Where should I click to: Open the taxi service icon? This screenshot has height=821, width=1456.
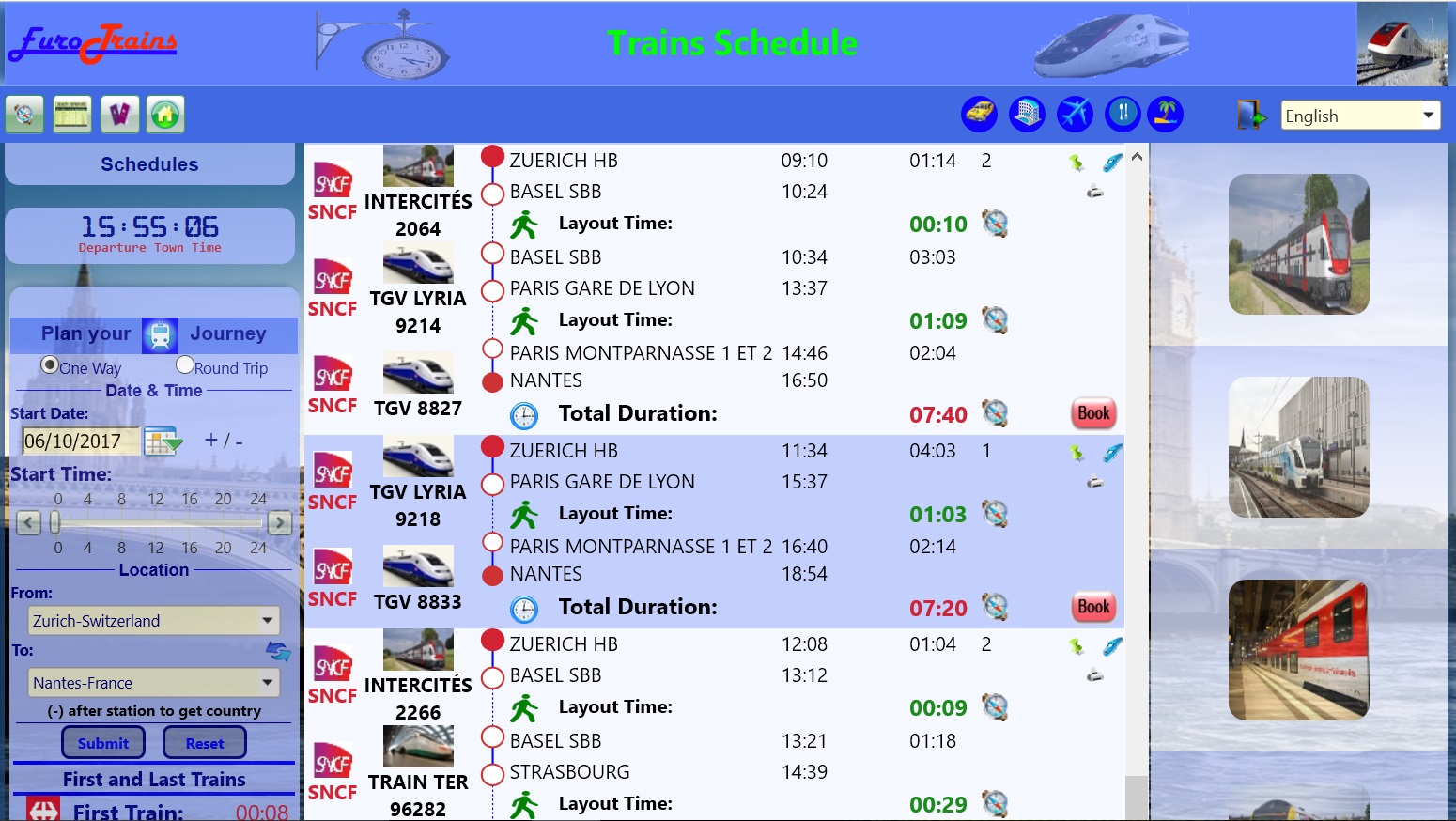[x=979, y=114]
